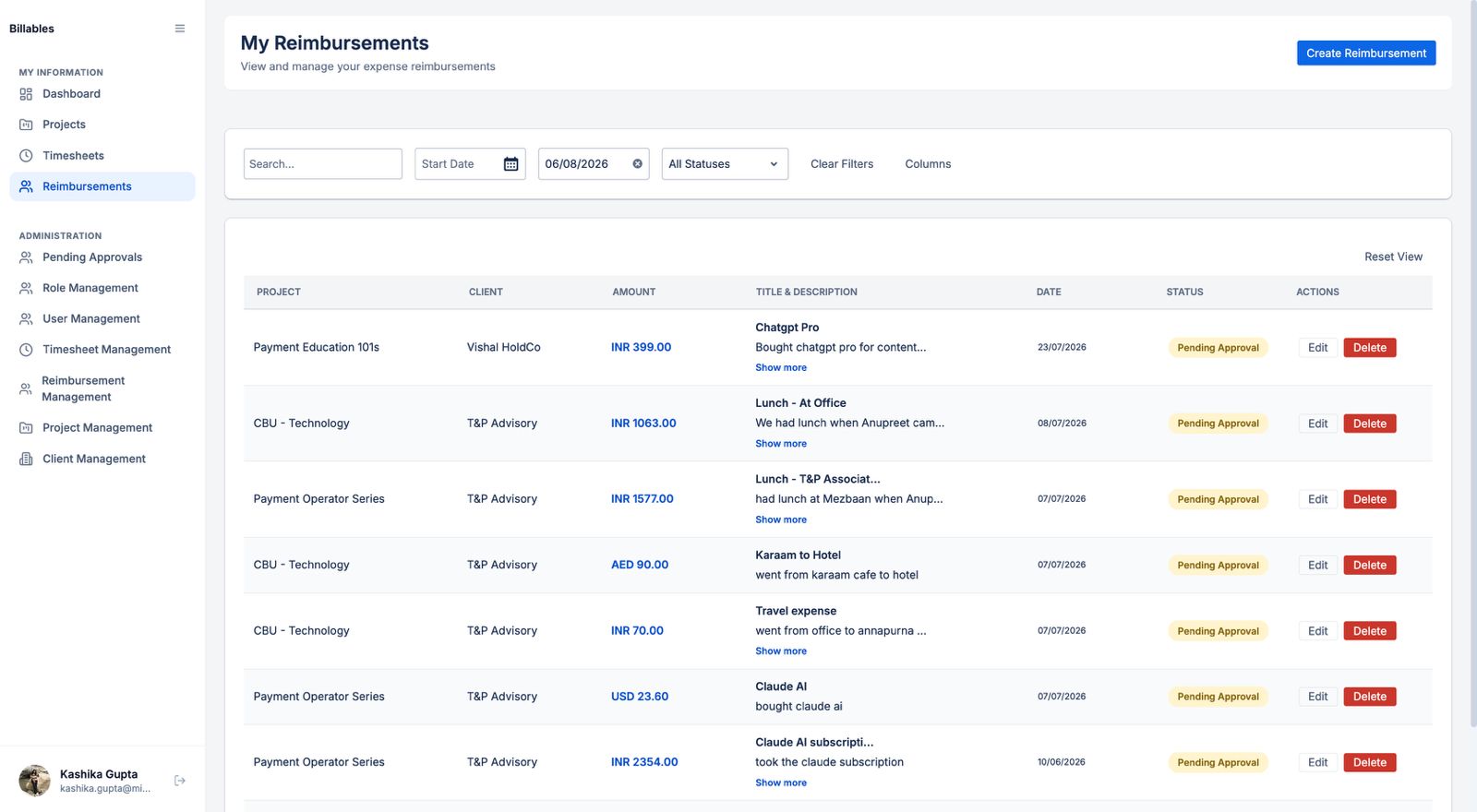Log out using the sign-out icon
Image resolution: width=1477 pixels, height=812 pixels.
click(180, 781)
